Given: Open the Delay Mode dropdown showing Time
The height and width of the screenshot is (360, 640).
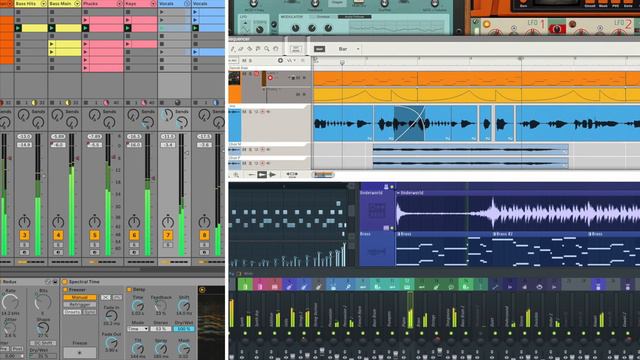Looking at the screenshot, I should click(x=138, y=329).
